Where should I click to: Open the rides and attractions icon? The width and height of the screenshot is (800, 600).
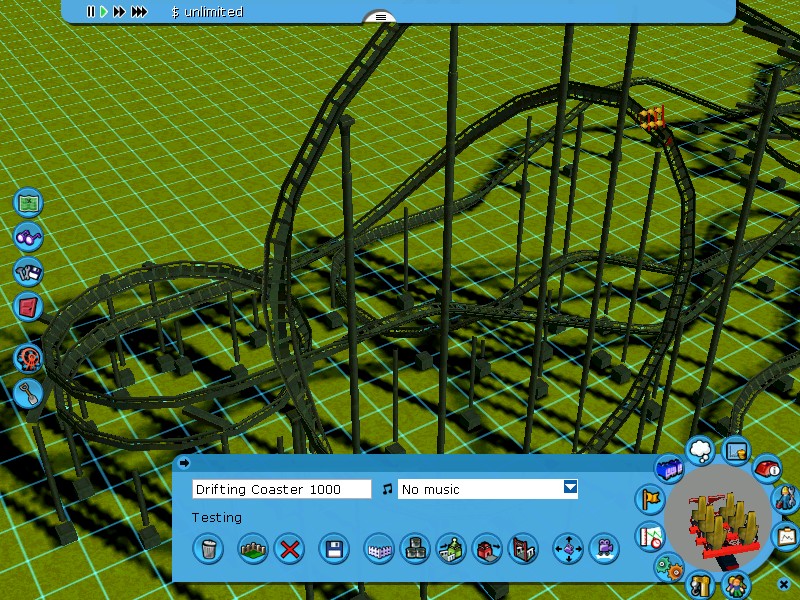click(29, 358)
